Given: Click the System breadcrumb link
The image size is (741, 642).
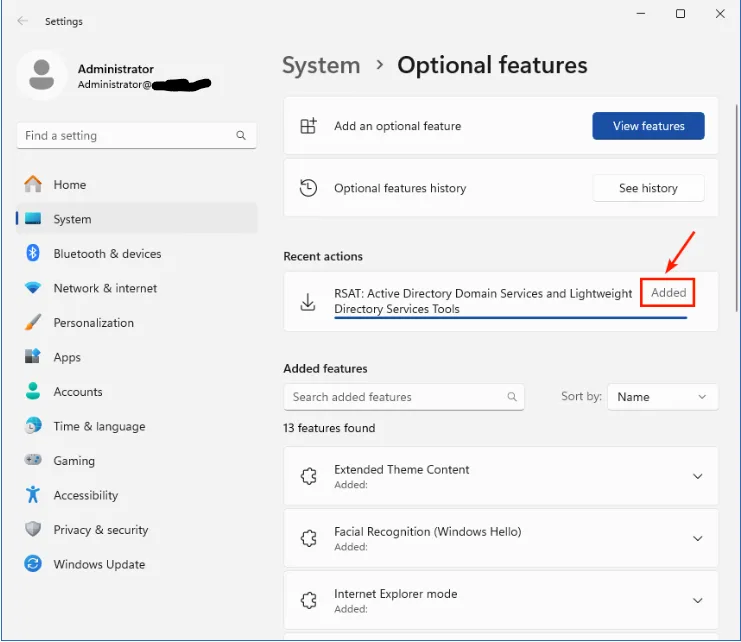Looking at the screenshot, I should point(321,66).
